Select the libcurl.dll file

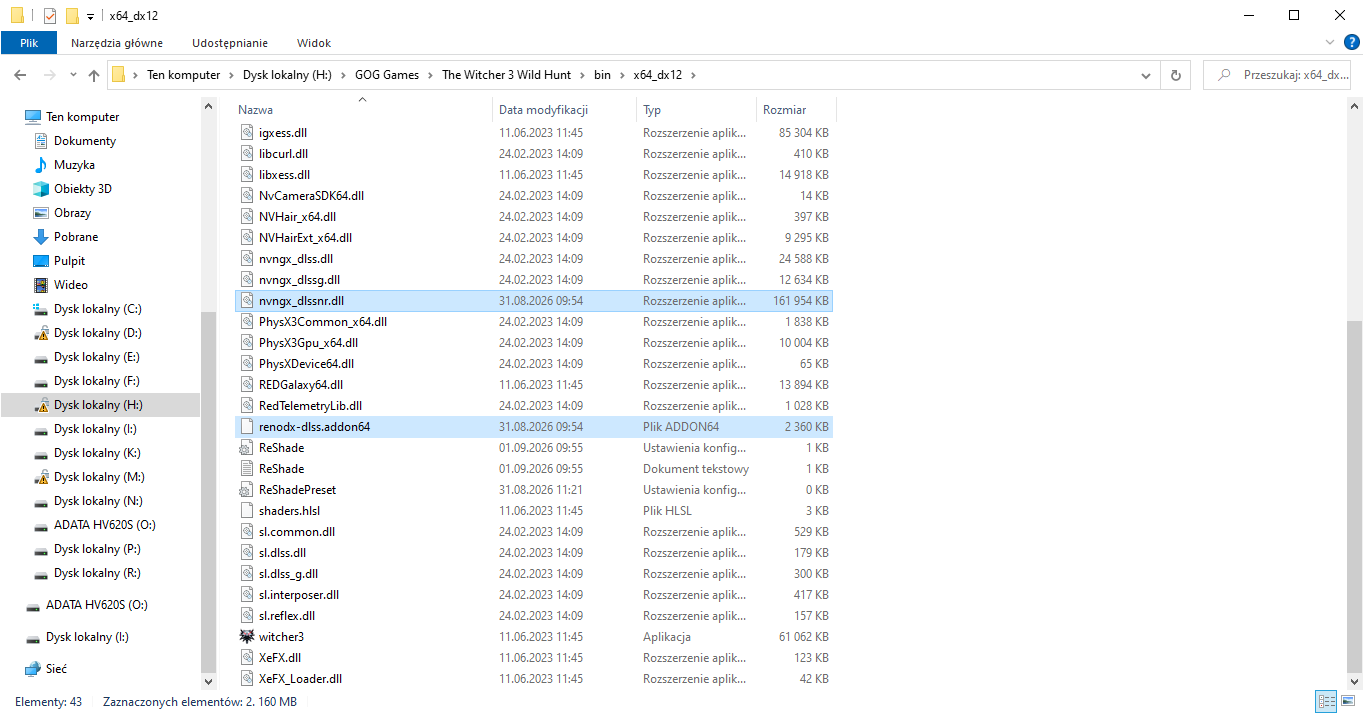pos(533,154)
